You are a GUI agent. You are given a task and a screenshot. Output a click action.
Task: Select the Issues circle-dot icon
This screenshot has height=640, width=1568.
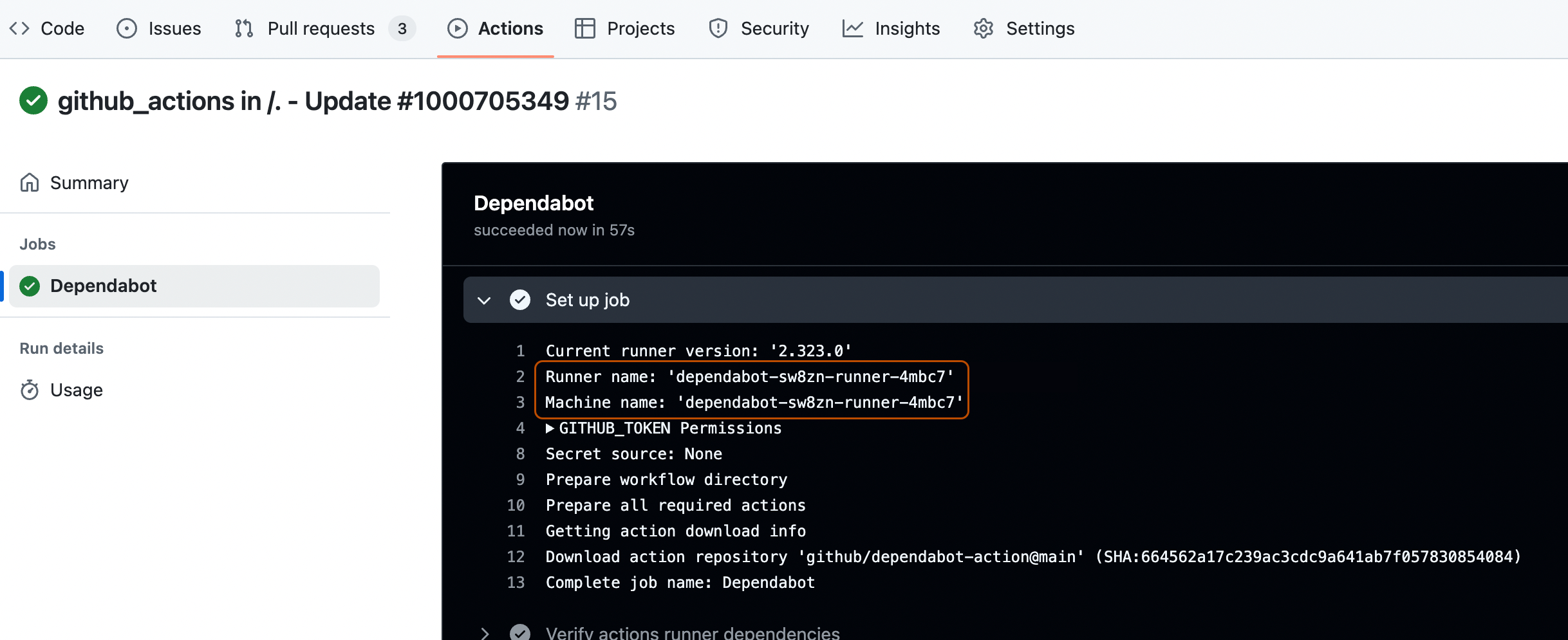pos(126,28)
